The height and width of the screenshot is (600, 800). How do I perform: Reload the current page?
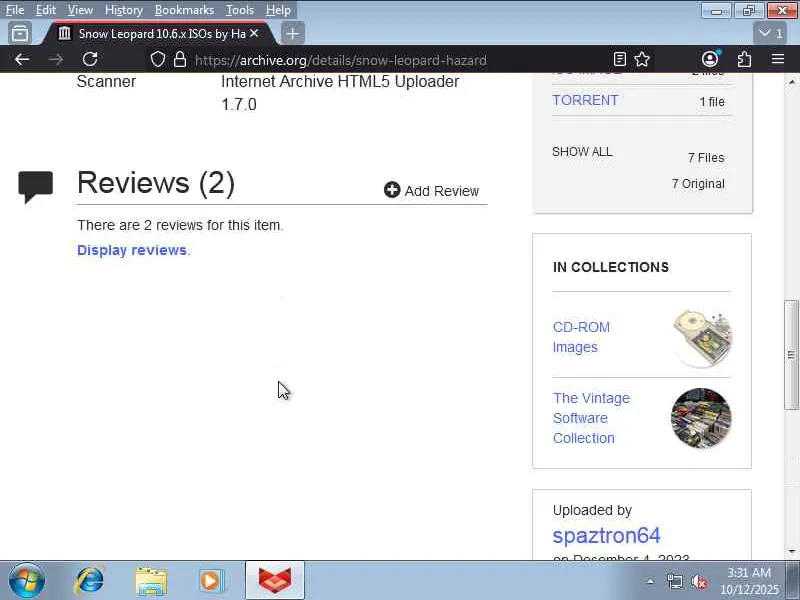coord(90,60)
